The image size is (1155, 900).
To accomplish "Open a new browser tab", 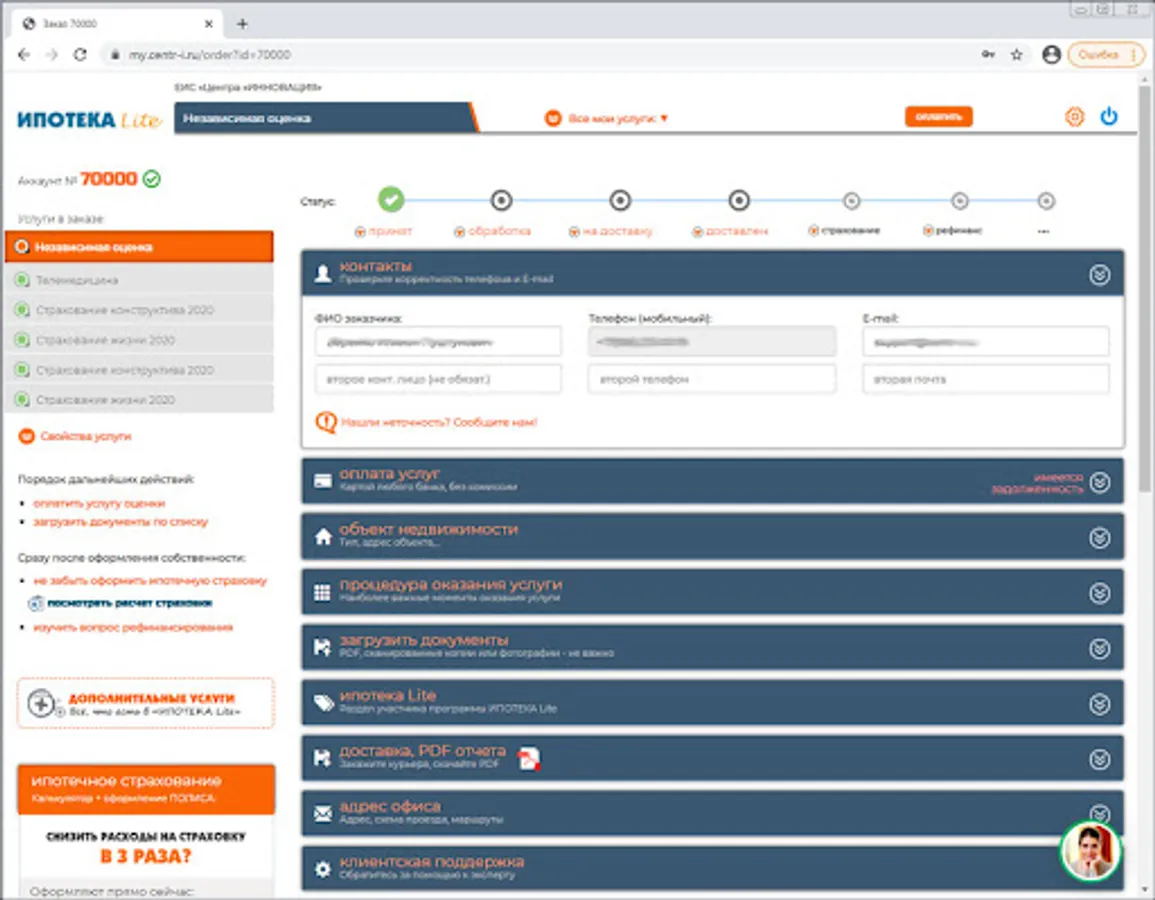I will [242, 24].
